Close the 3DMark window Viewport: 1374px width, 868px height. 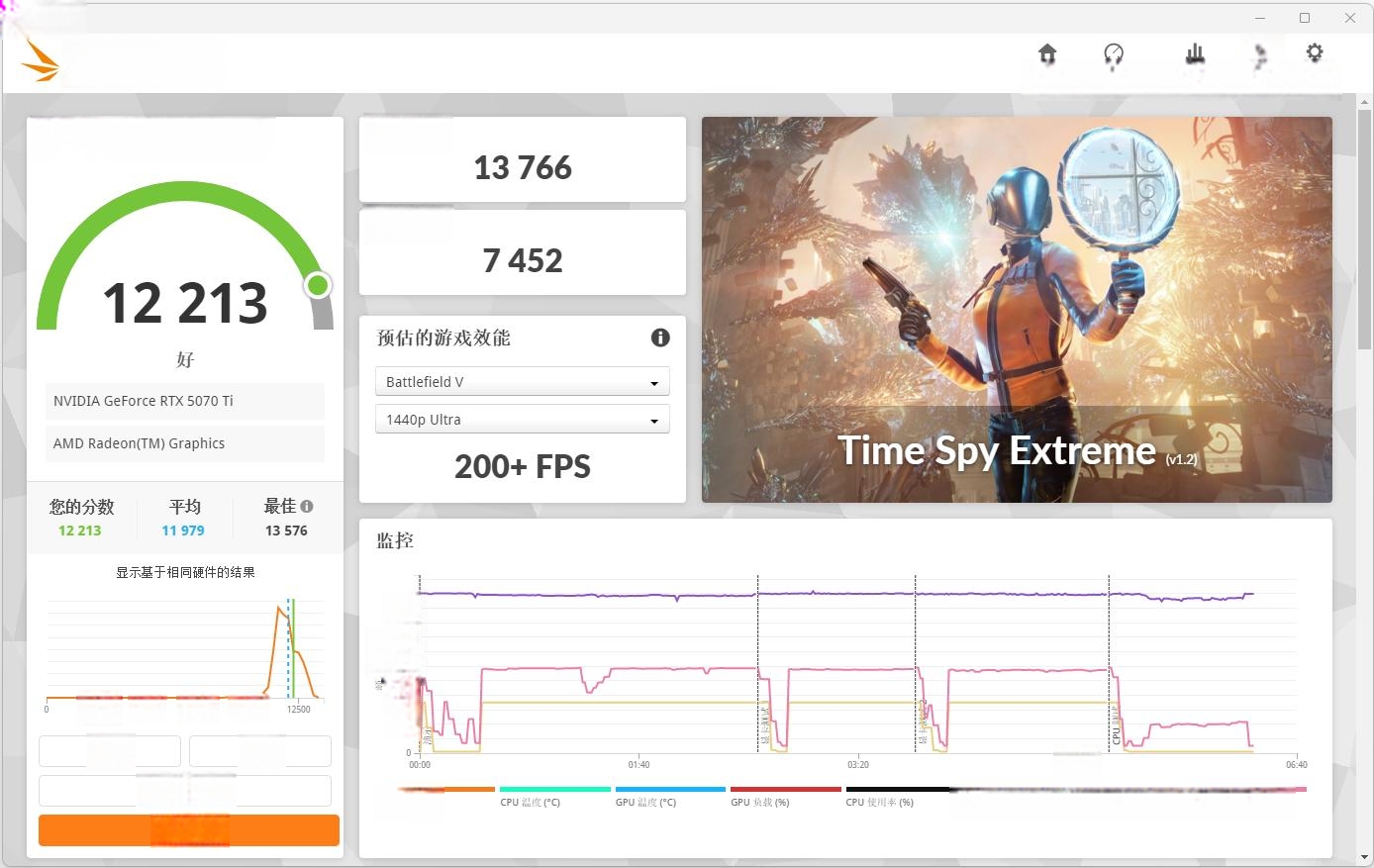[1350, 18]
